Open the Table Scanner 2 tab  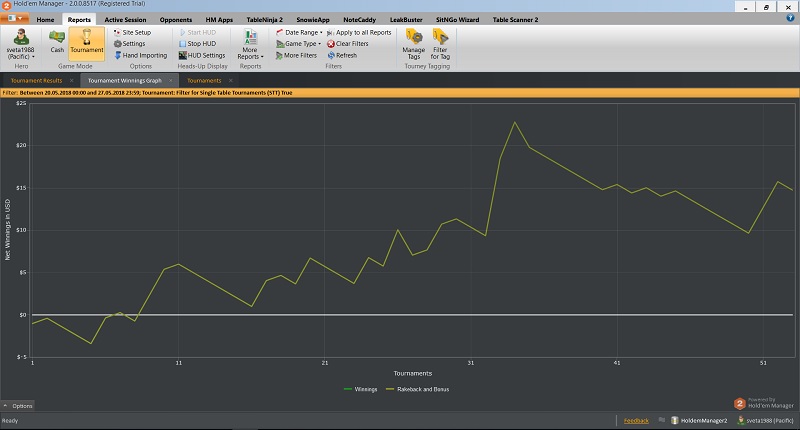515,20
